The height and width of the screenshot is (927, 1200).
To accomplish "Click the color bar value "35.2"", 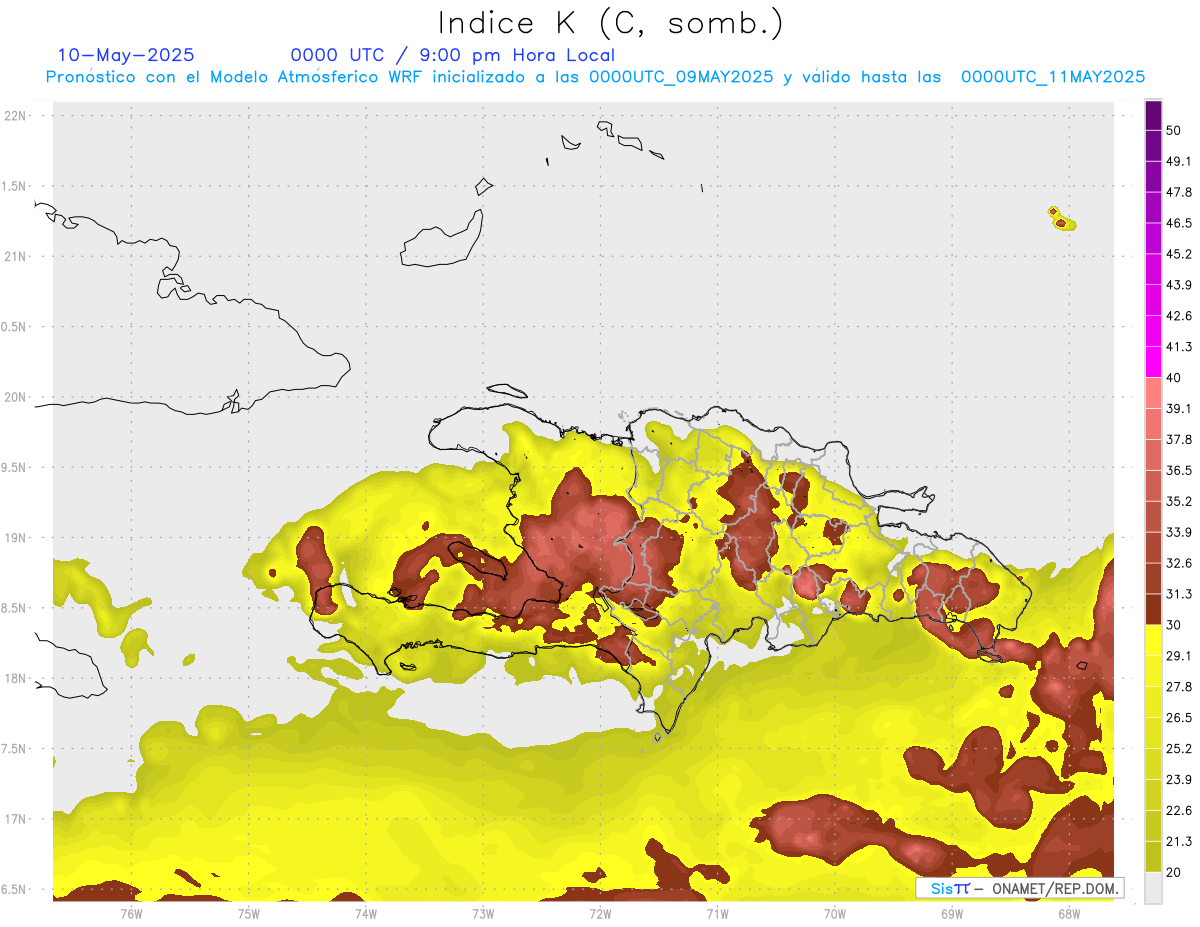I will tap(1179, 501).
